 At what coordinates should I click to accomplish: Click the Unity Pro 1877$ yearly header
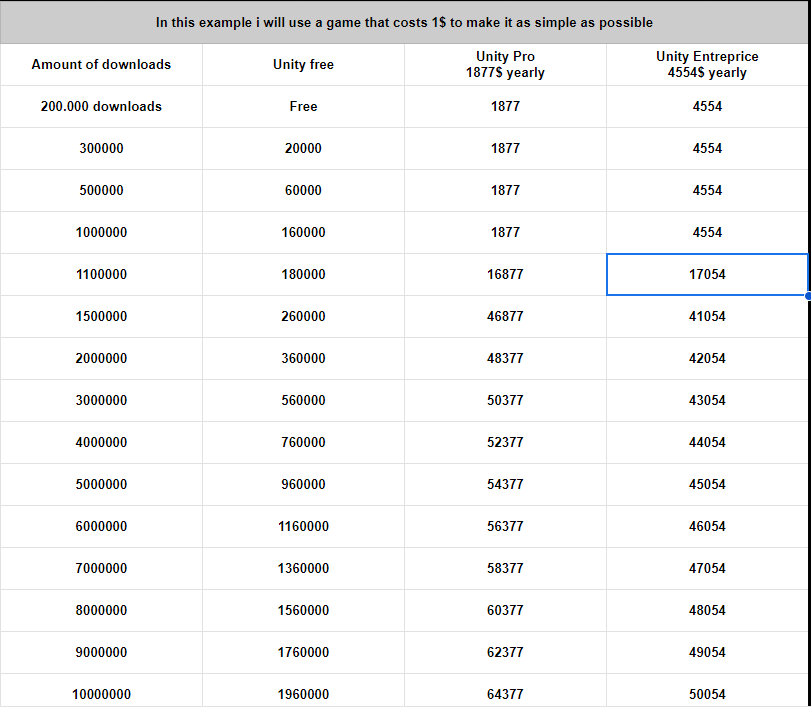pyautogui.click(x=505, y=64)
